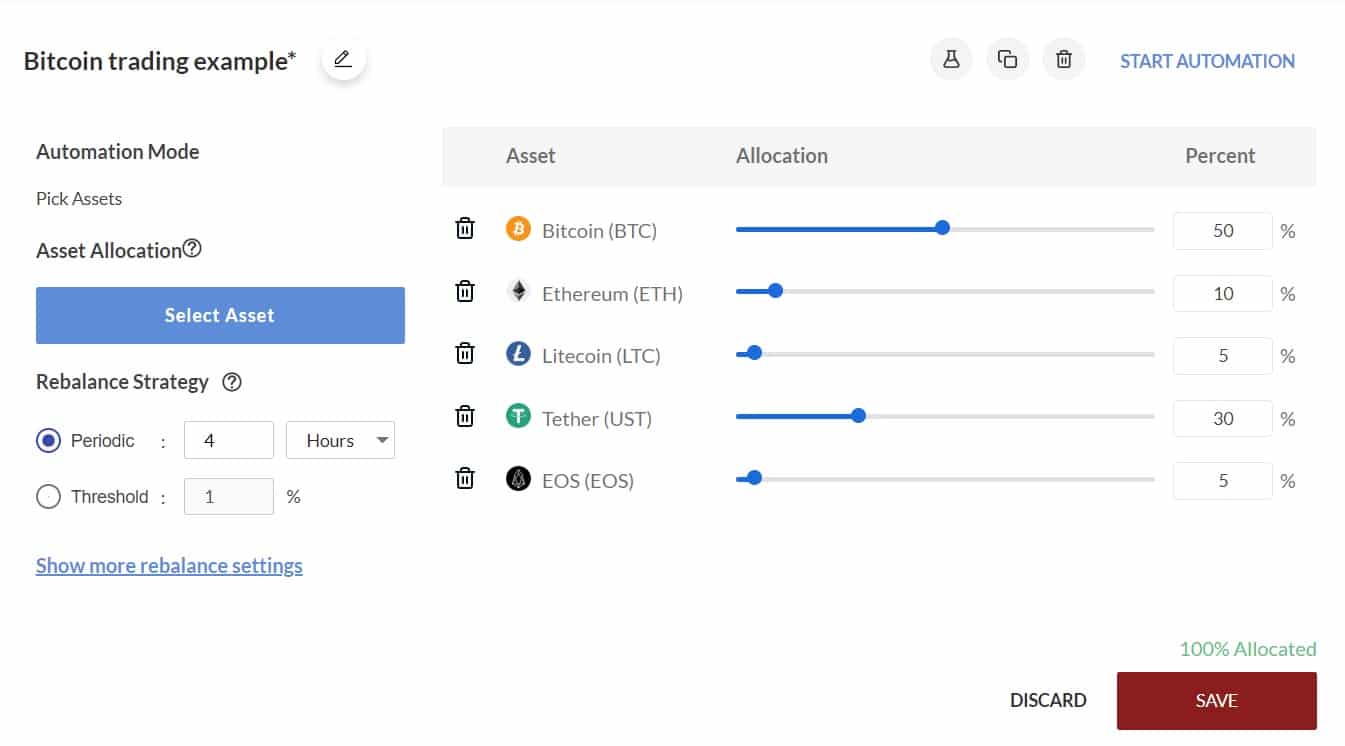Click the Asset column header
This screenshot has width=1345, height=746.
click(531, 156)
